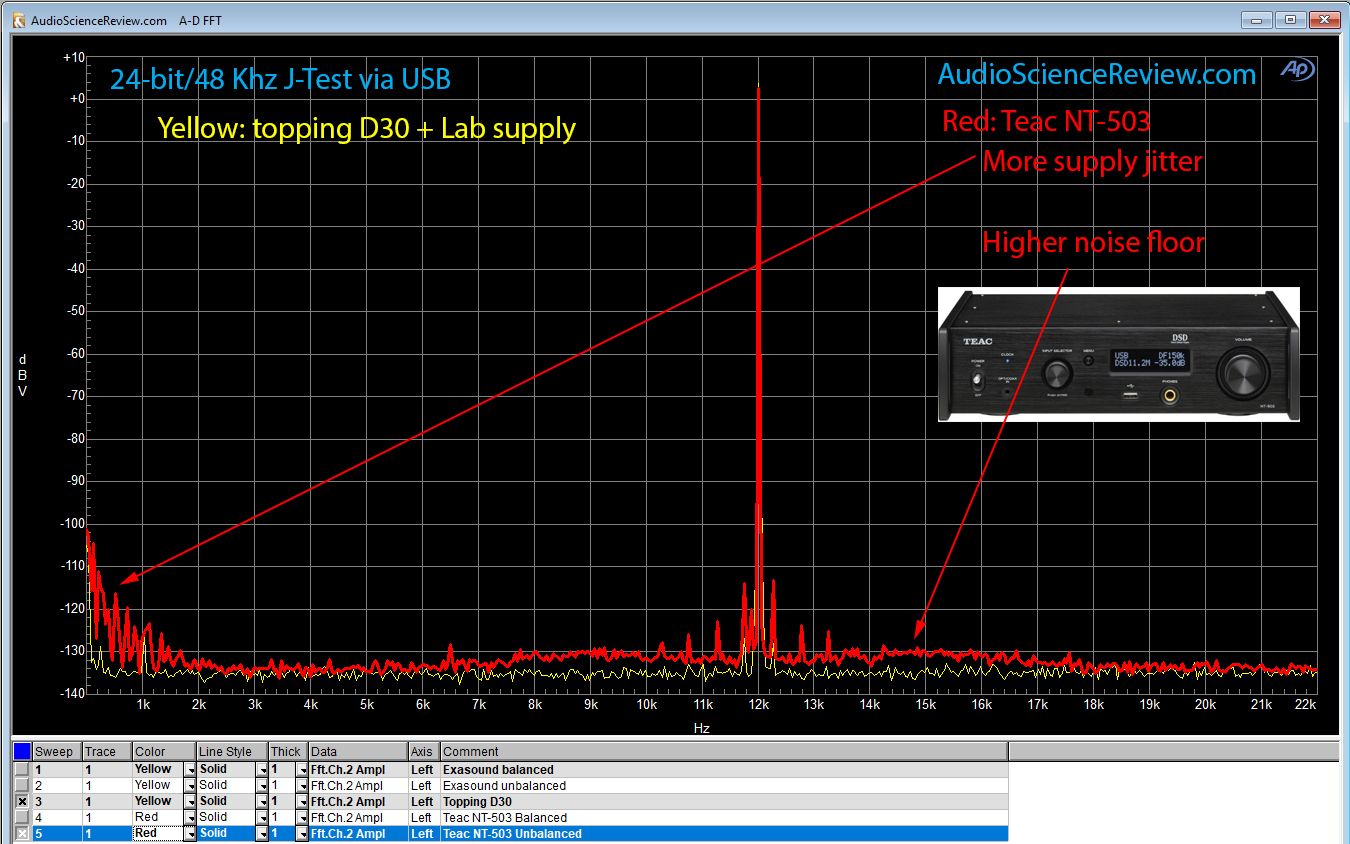Uncheck the Topping D30 sweep checkbox
This screenshot has width=1350, height=844.
click(22, 802)
